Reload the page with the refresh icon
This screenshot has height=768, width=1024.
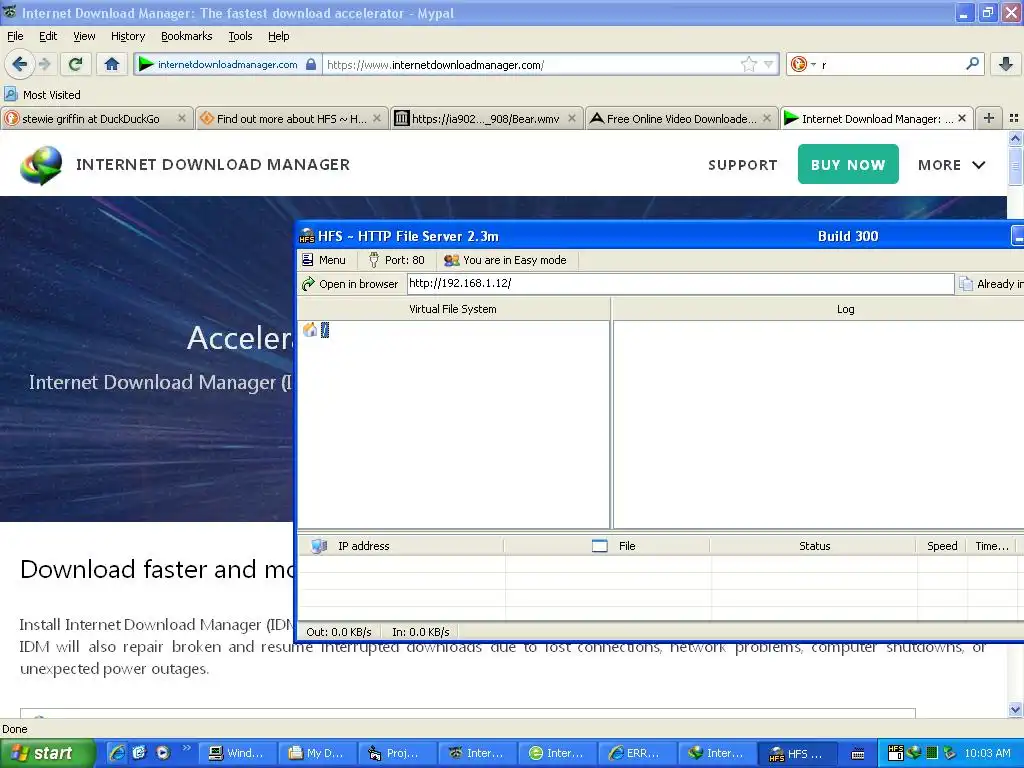pyautogui.click(x=75, y=64)
